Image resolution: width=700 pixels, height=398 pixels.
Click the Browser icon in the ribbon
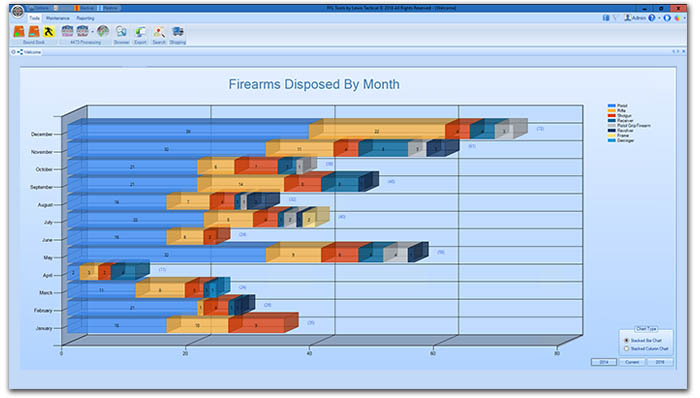(121, 32)
